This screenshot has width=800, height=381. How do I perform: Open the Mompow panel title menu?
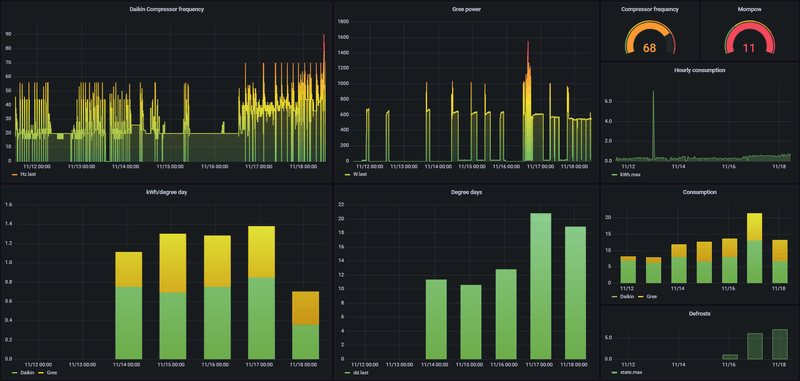click(748, 9)
